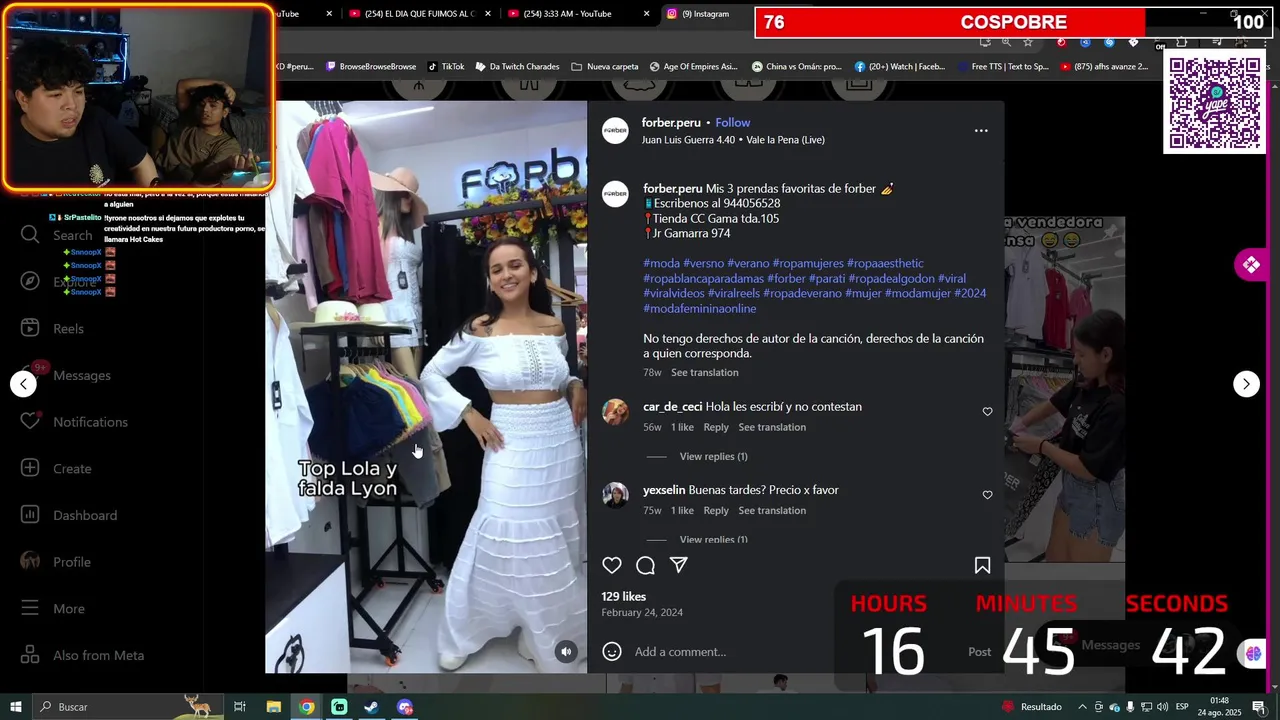Open the Windows Start menu
The image size is (1280, 720).
(16, 707)
